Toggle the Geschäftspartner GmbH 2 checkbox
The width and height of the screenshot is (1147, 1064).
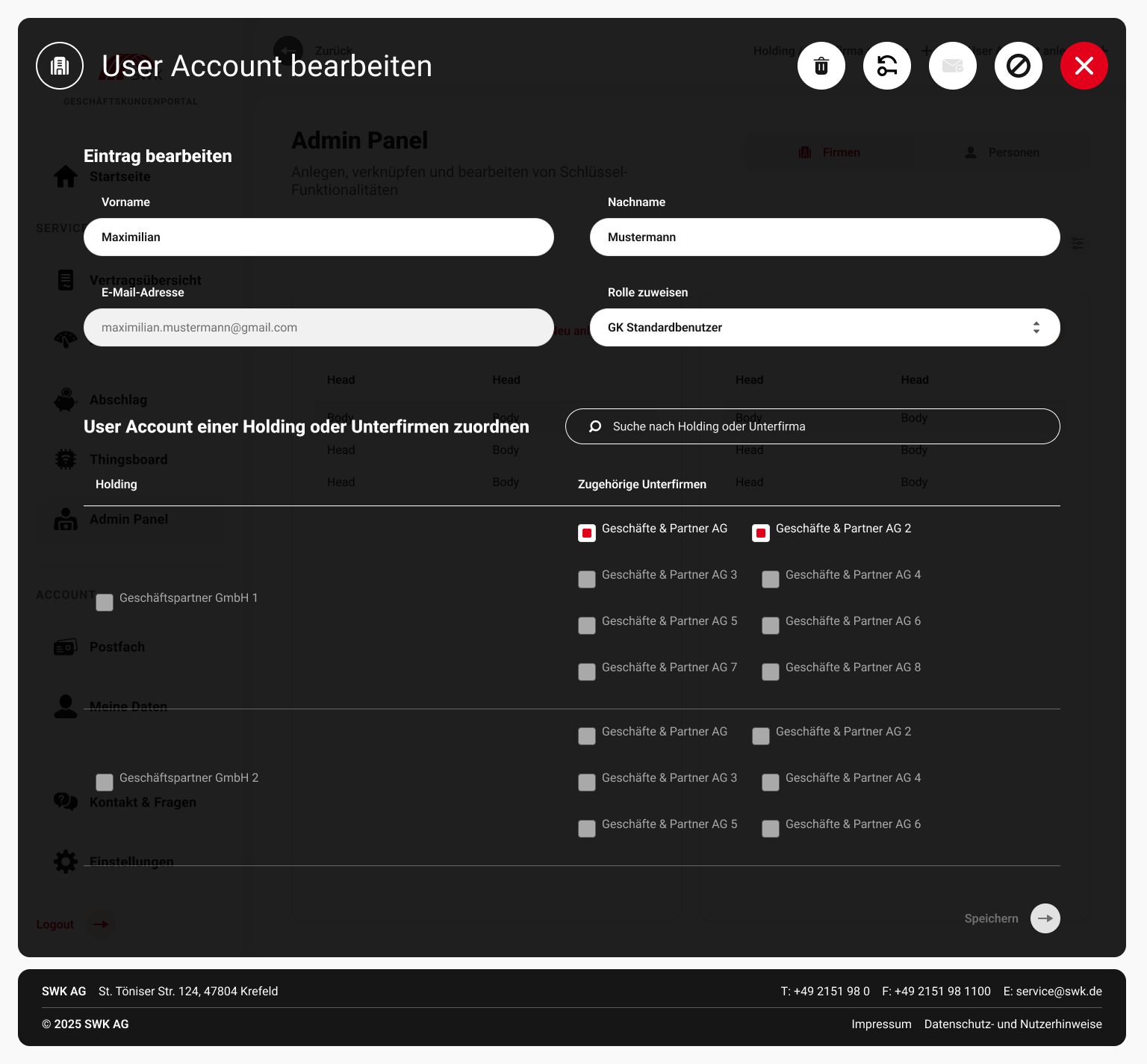[105, 783]
